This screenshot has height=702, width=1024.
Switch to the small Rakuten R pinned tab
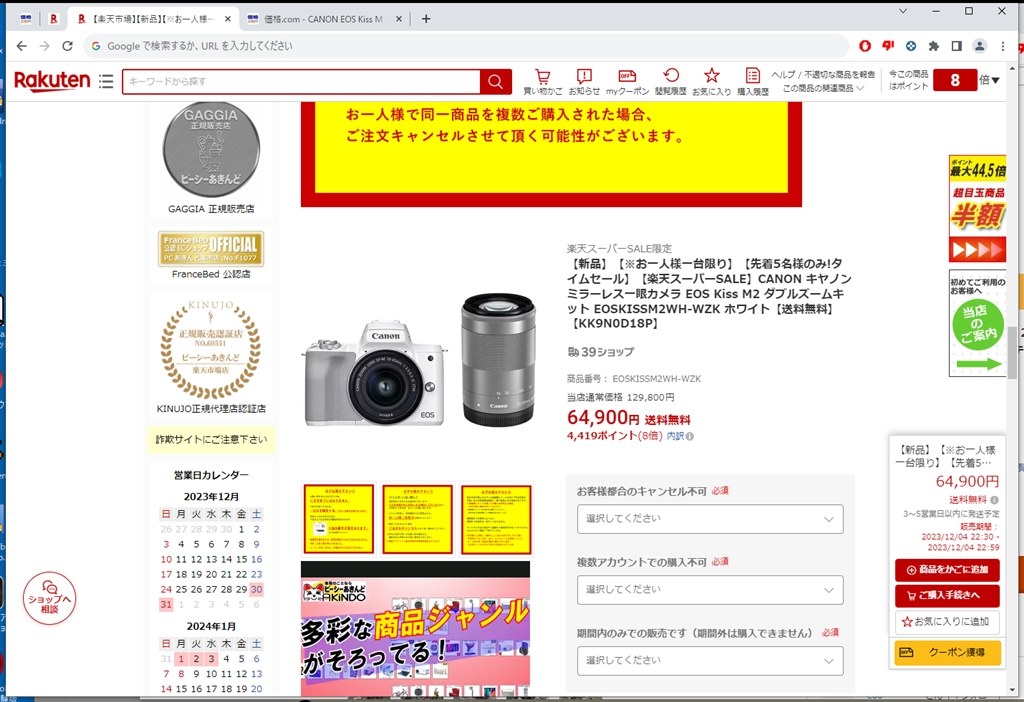(54, 19)
